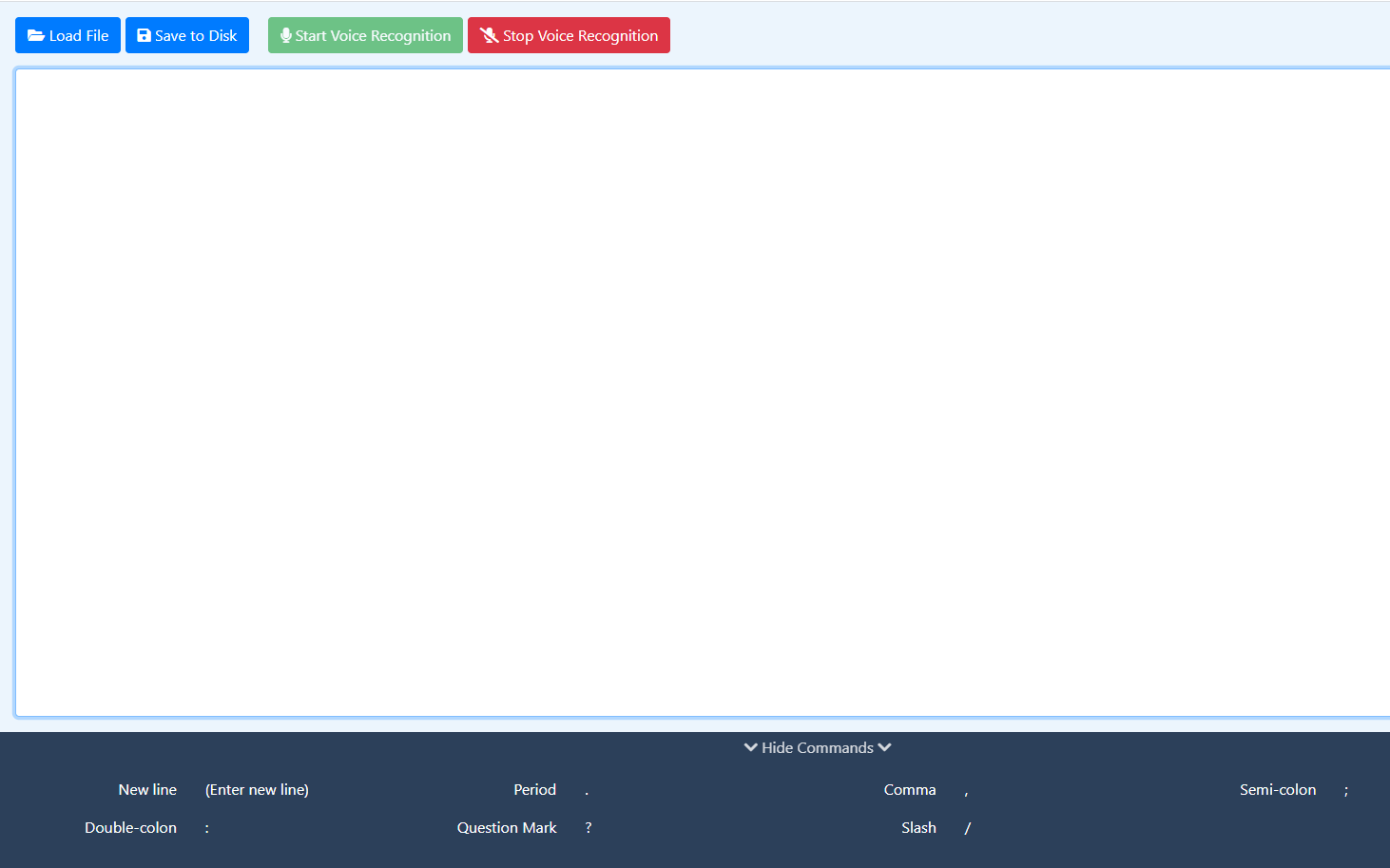Collapse commands via chevron left of Hide Commands

point(750,747)
